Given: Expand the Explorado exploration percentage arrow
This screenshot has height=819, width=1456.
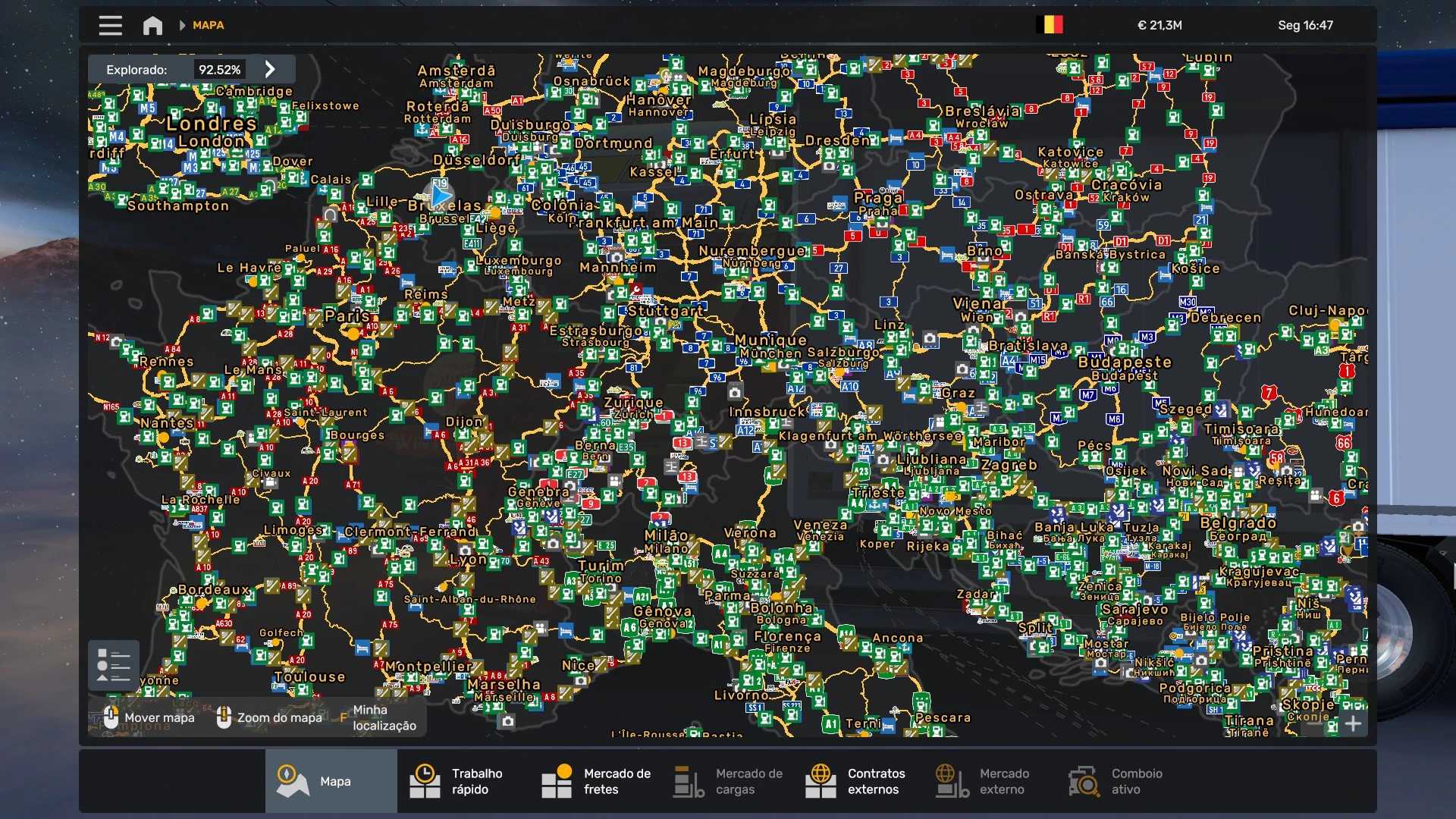Looking at the screenshot, I should [270, 69].
